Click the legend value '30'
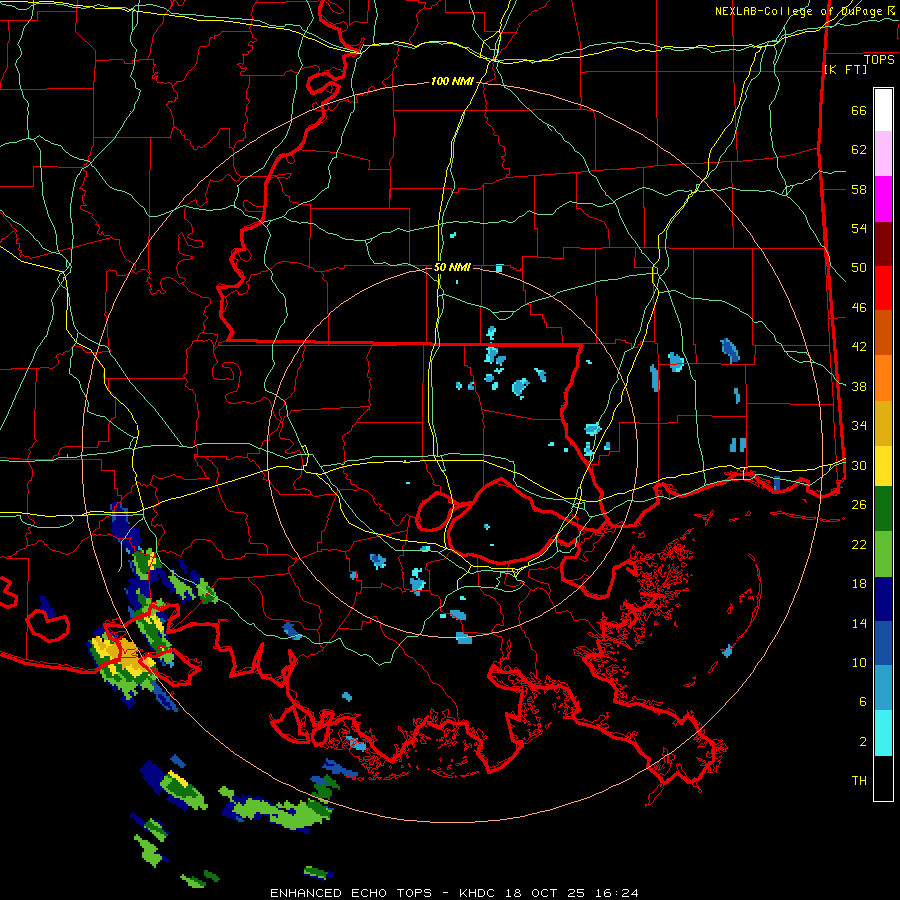 pos(859,465)
